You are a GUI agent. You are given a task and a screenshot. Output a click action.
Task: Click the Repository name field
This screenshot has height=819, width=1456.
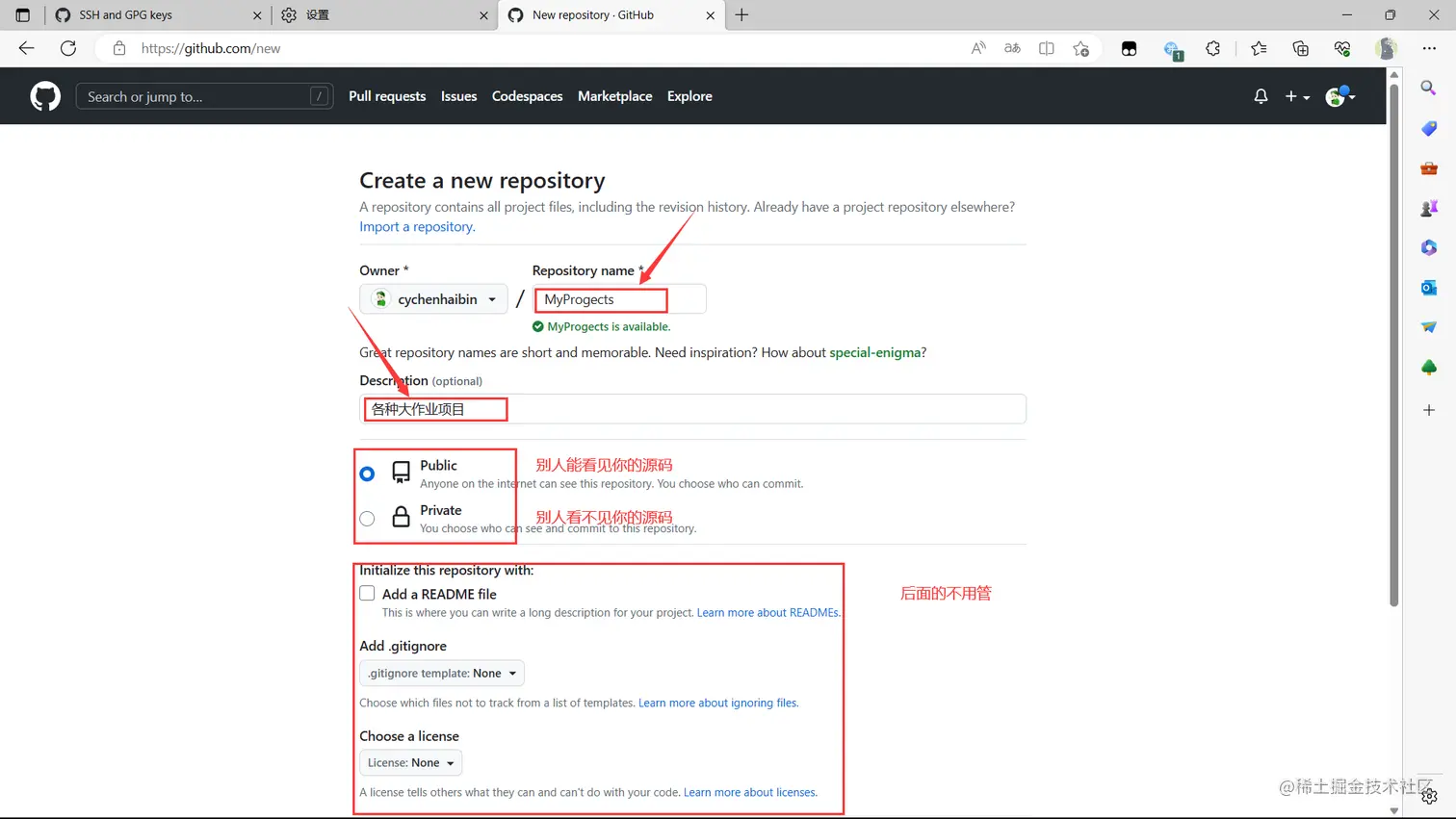click(x=619, y=299)
